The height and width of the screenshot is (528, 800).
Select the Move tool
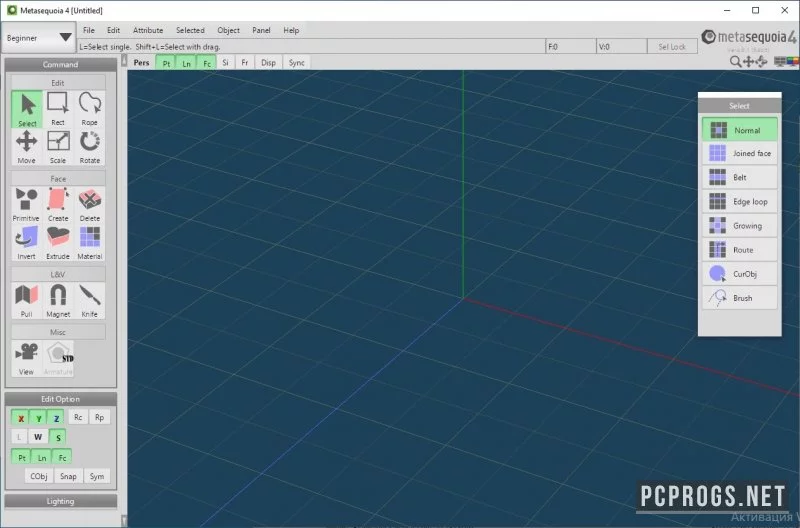point(27,147)
